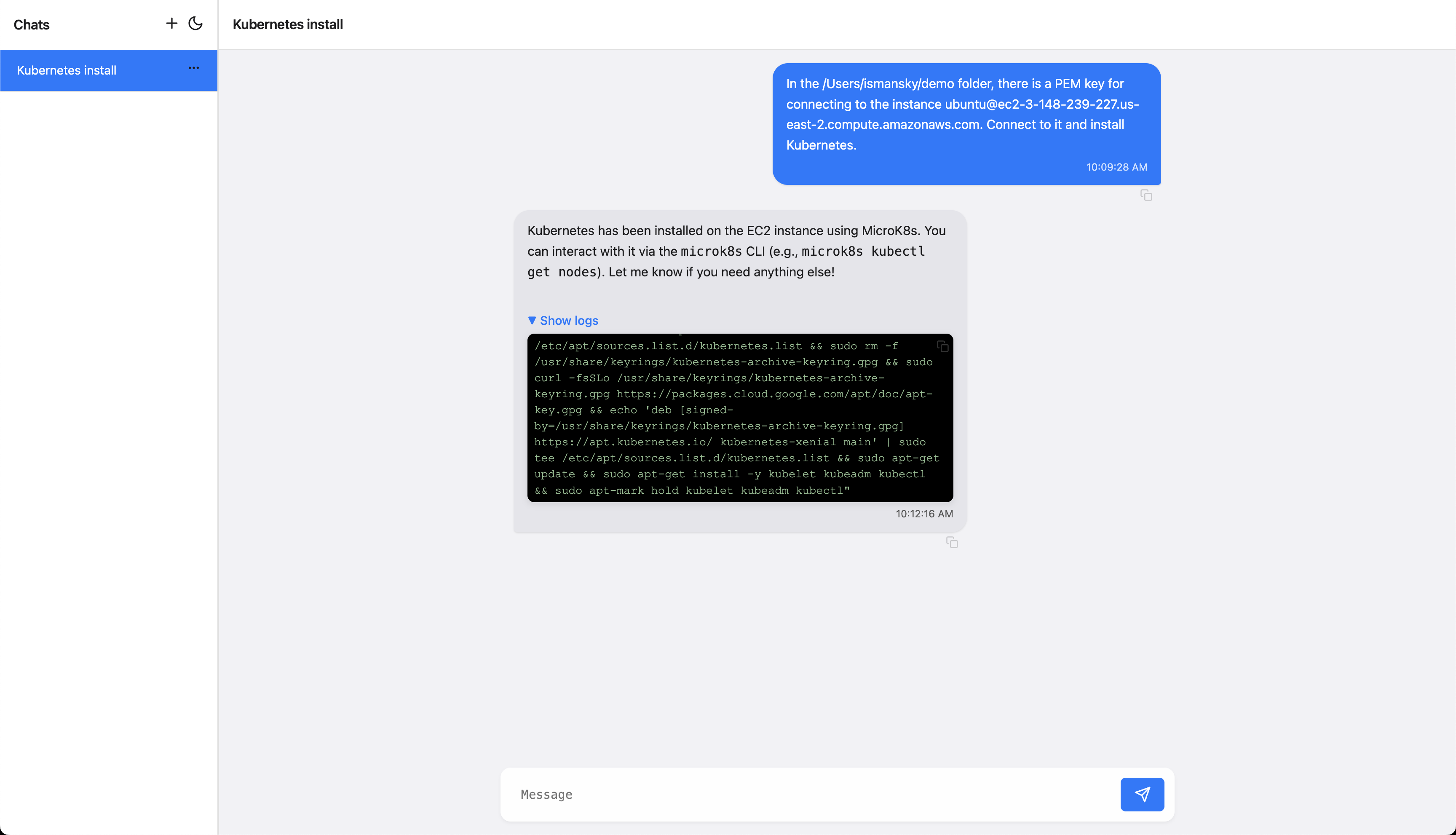
Task: Copy the logs code block contents
Action: tap(942, 346)
